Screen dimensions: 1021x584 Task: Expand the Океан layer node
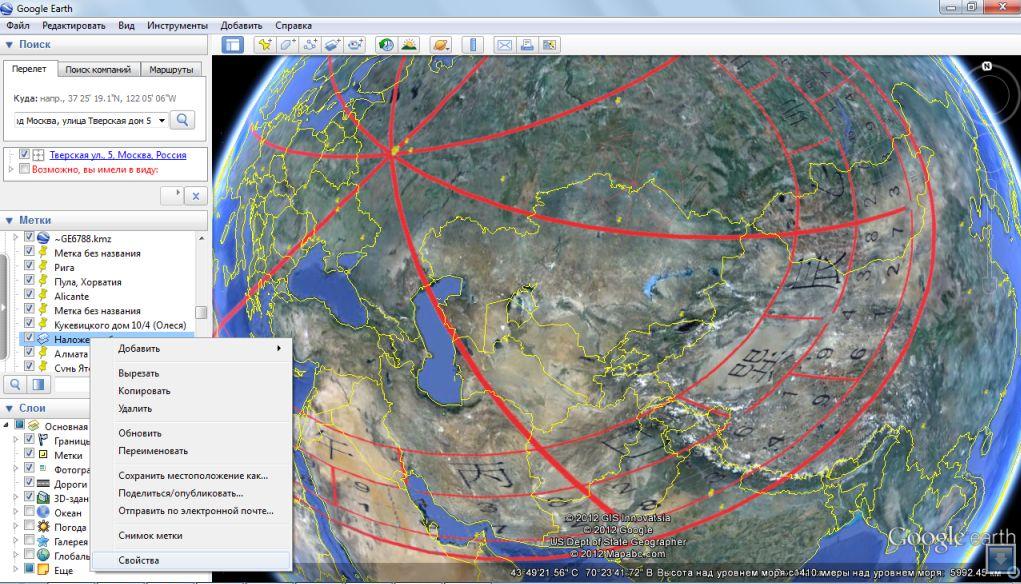tap(16, 512)
